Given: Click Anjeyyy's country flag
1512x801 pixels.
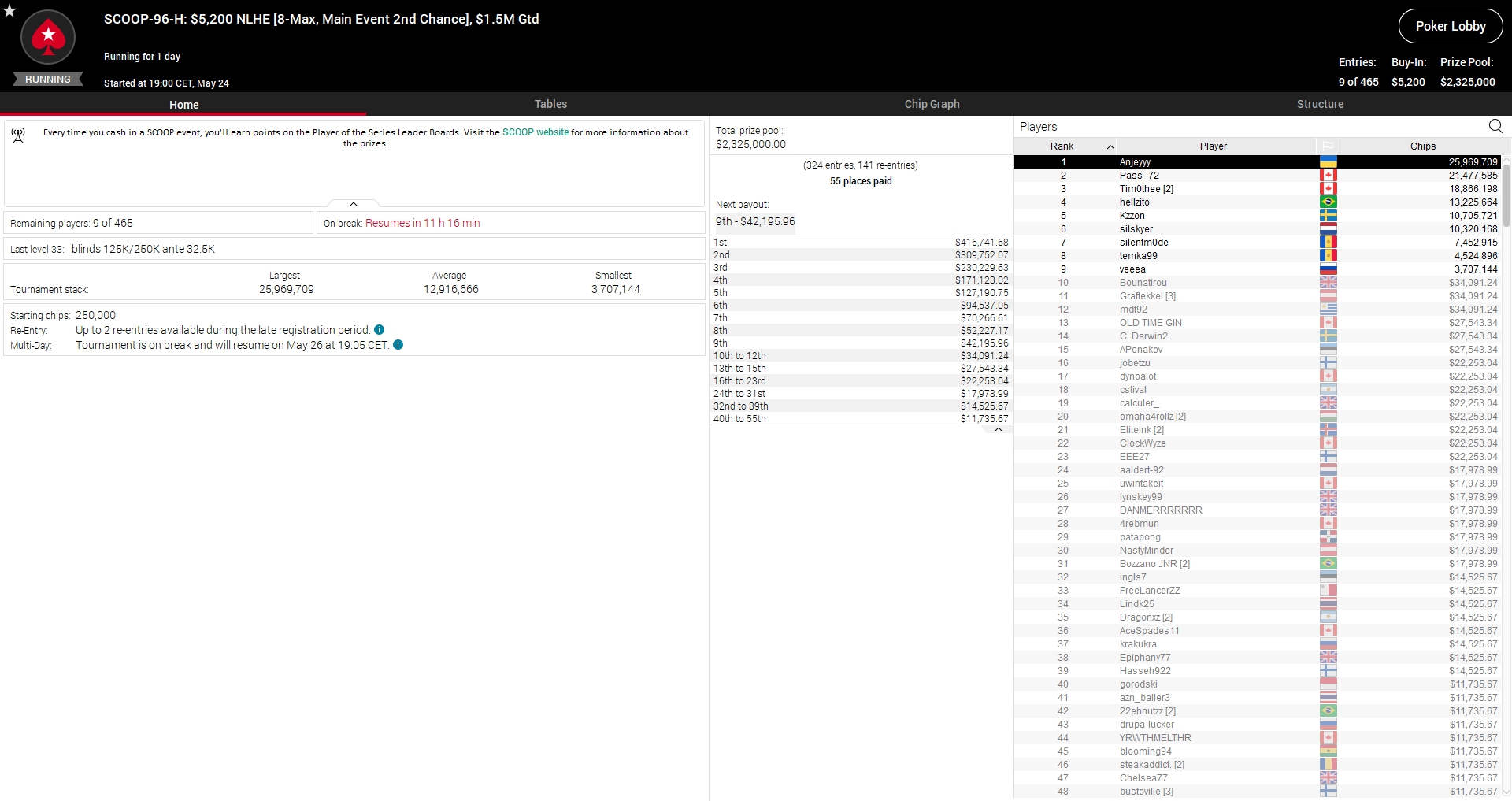Looking at the screenshot, I should click(1329, 162).
